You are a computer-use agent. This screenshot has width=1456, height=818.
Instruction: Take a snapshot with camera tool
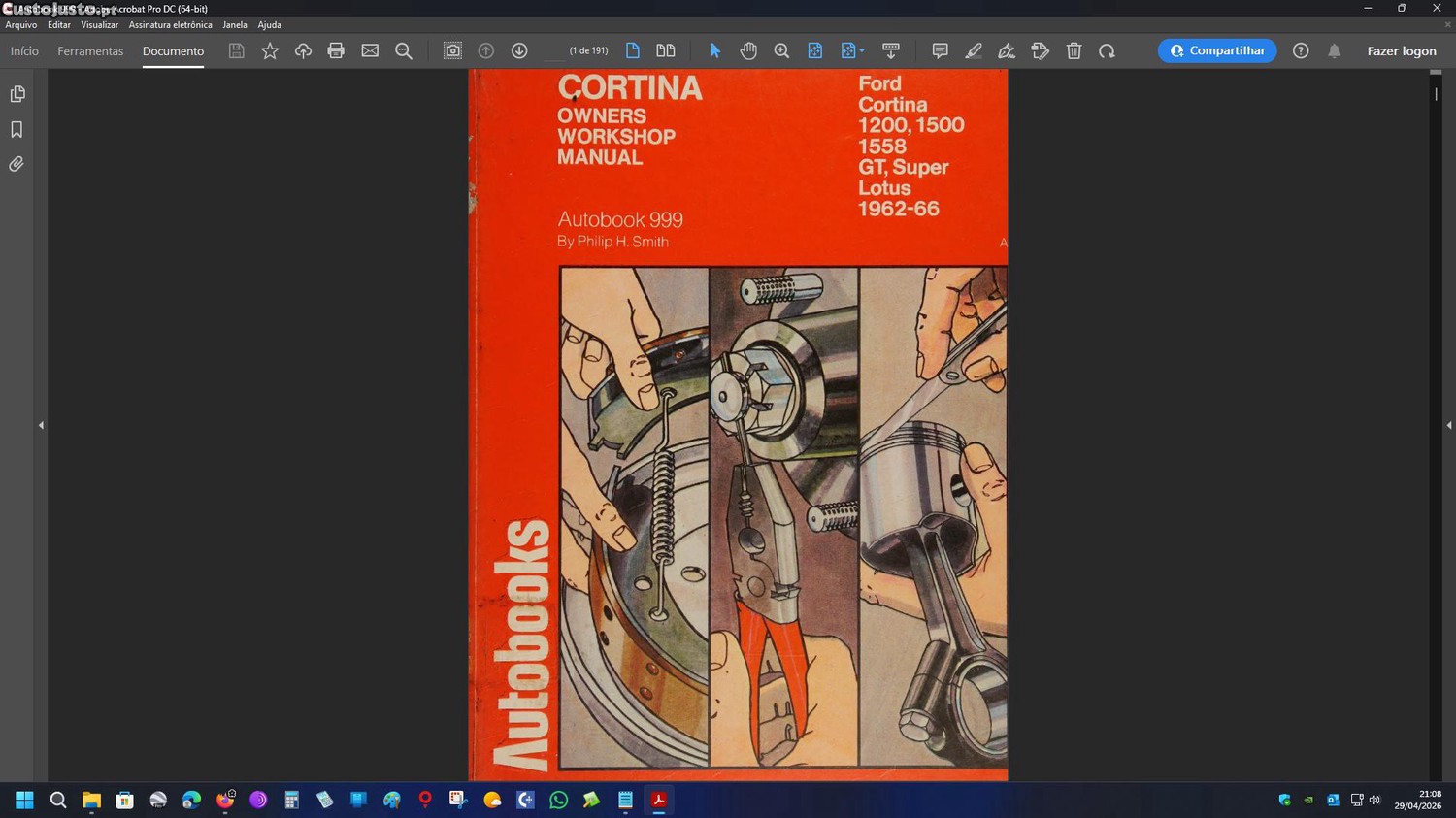[x=452, y=50]
